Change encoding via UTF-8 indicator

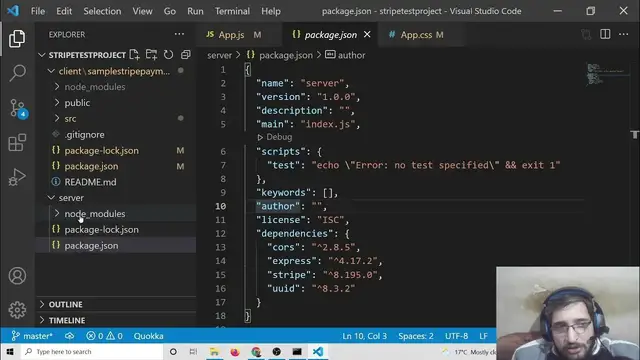(456, 336)
